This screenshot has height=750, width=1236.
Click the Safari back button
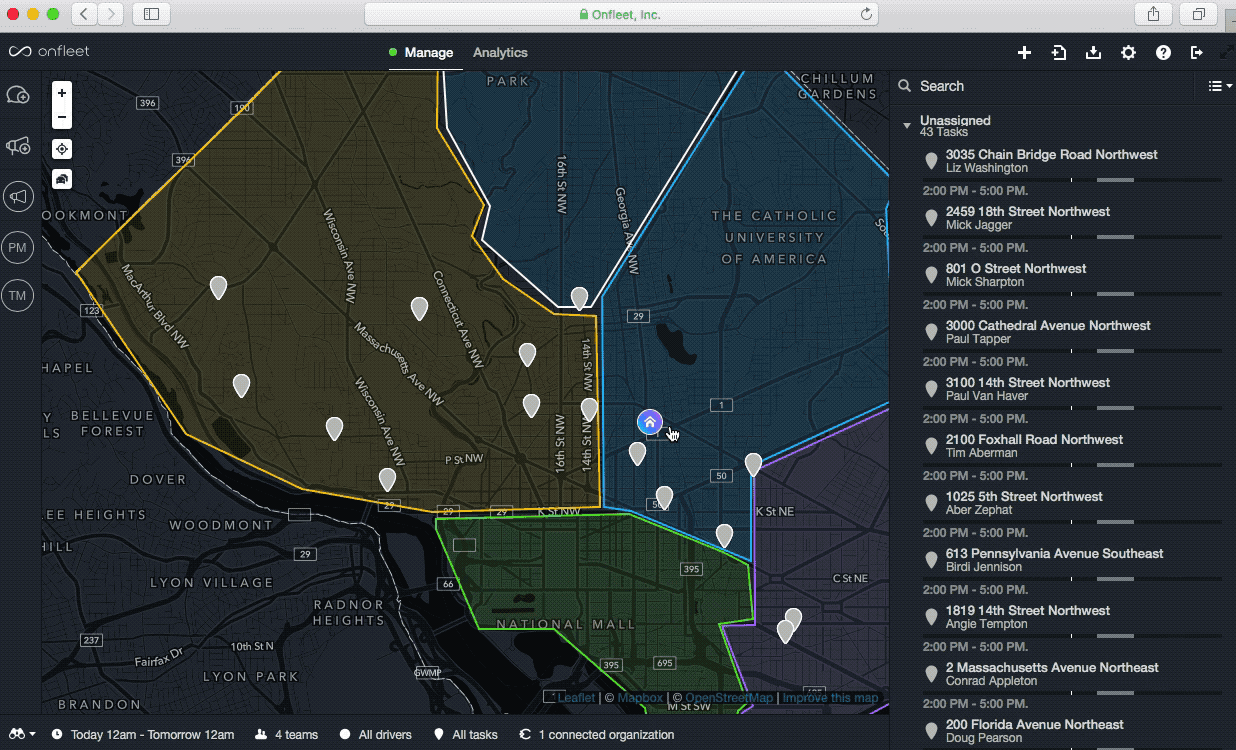click(x=85, y=14)
